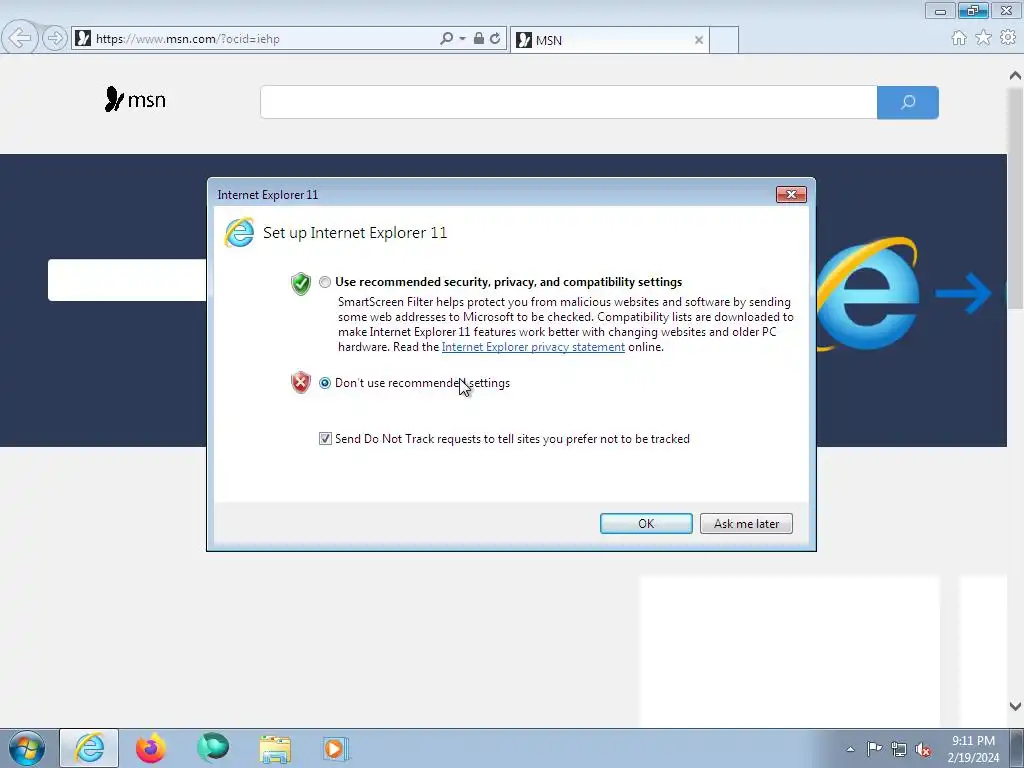Click the browser Back arrow button
Image resolution: width=1024 pixels, height=768 pixels.
point(19,38)
